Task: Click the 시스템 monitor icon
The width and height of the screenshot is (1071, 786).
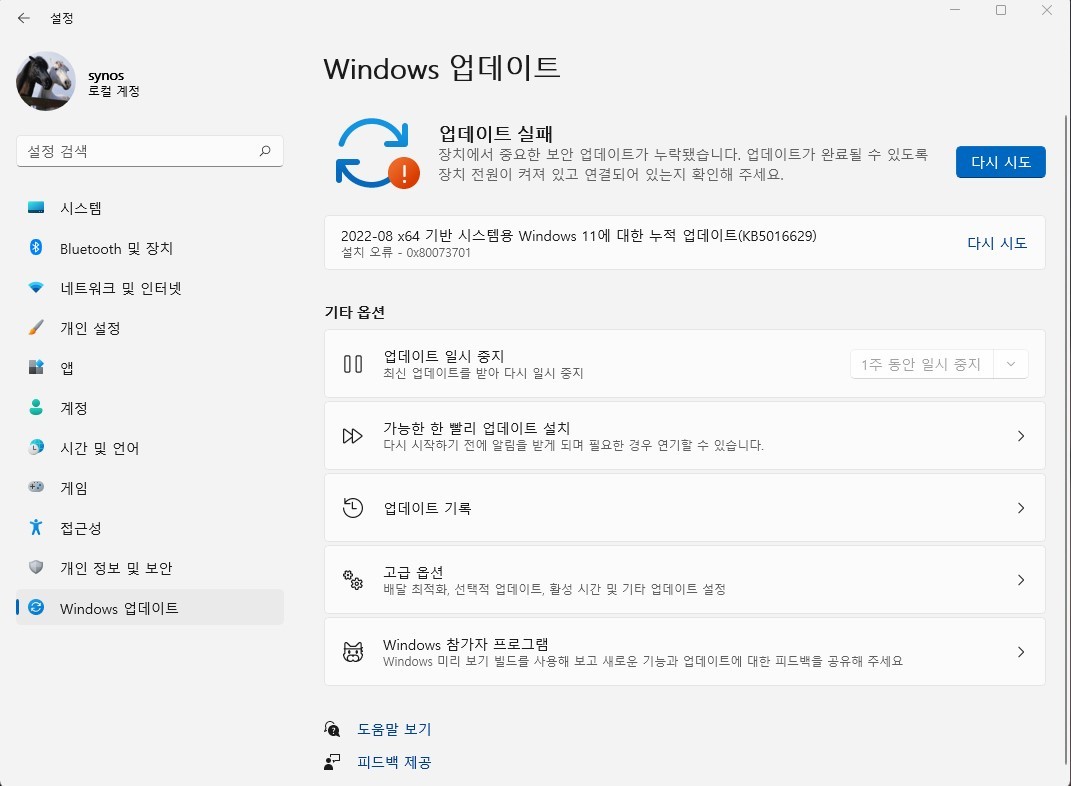Action: pos(36,208)
